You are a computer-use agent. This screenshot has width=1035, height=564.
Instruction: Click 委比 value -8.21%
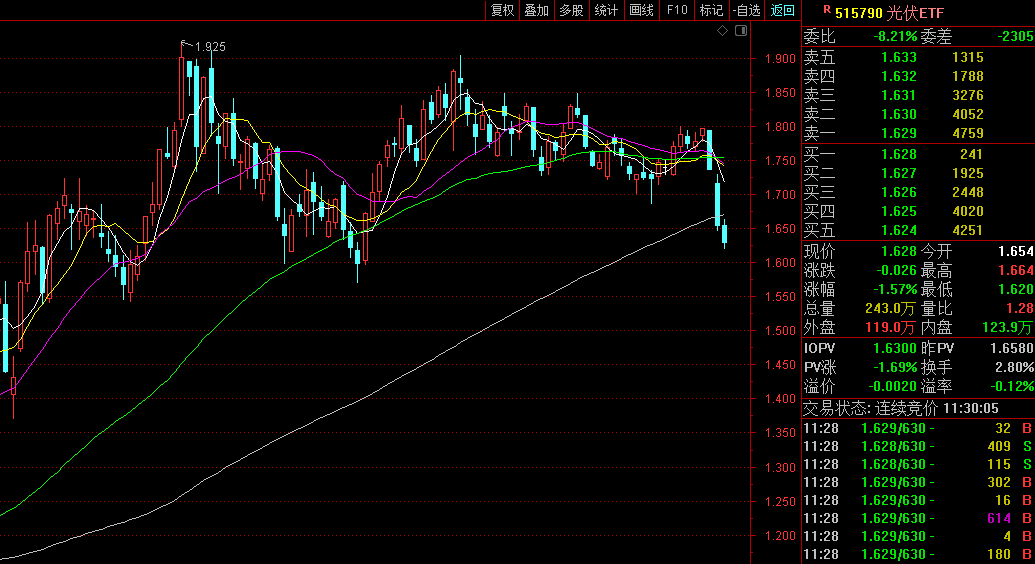(895, 36)
